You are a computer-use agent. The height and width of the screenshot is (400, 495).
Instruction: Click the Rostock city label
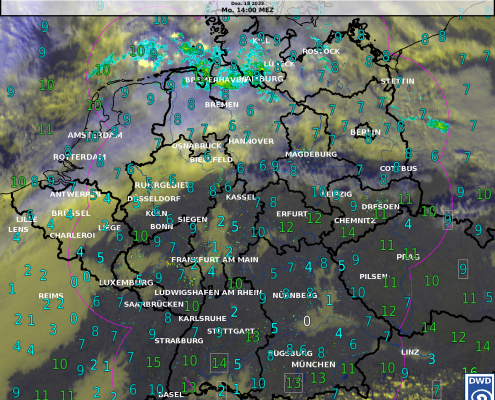click(321, 51)
